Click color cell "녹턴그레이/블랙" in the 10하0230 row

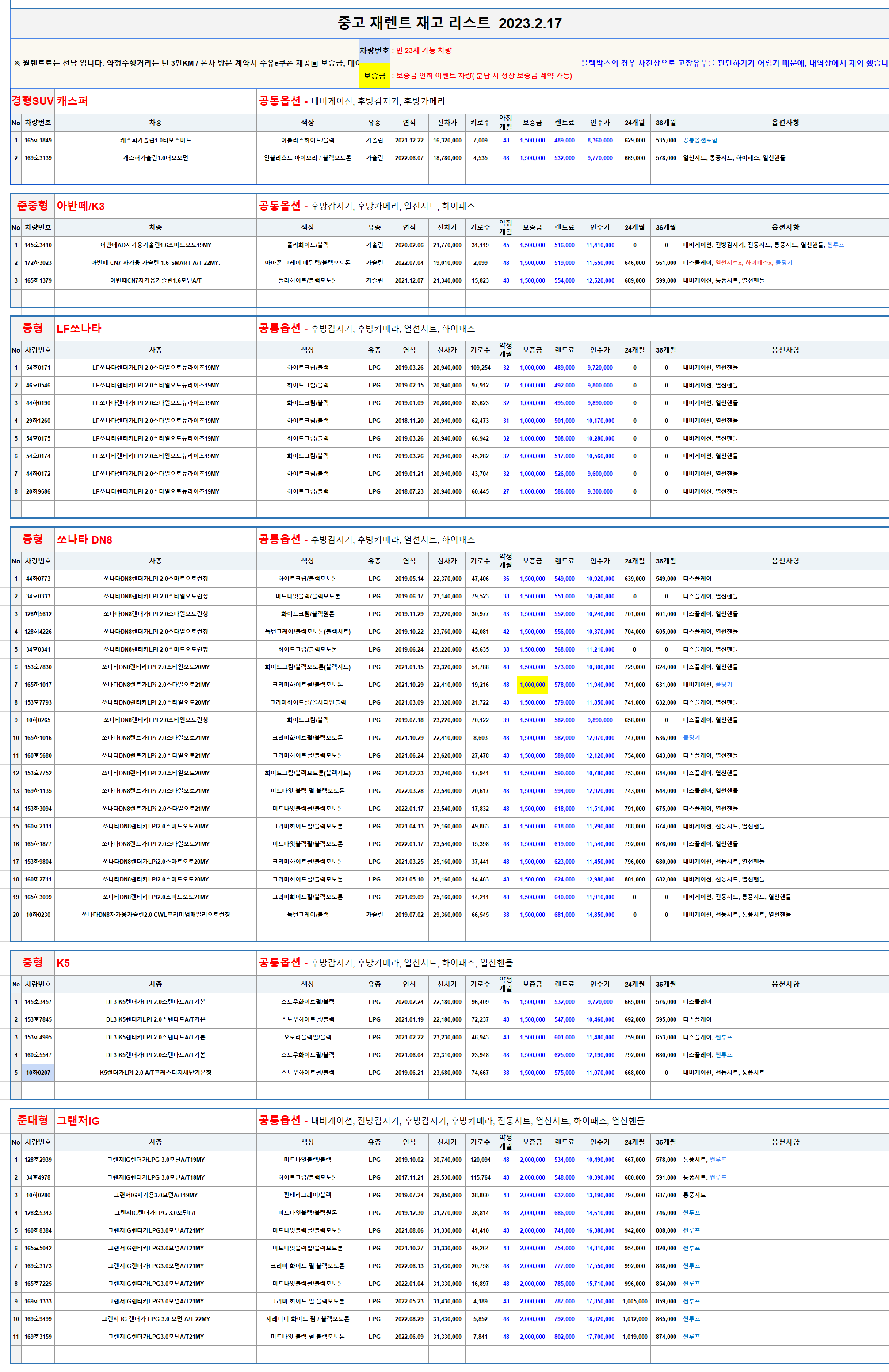point(308,915)
